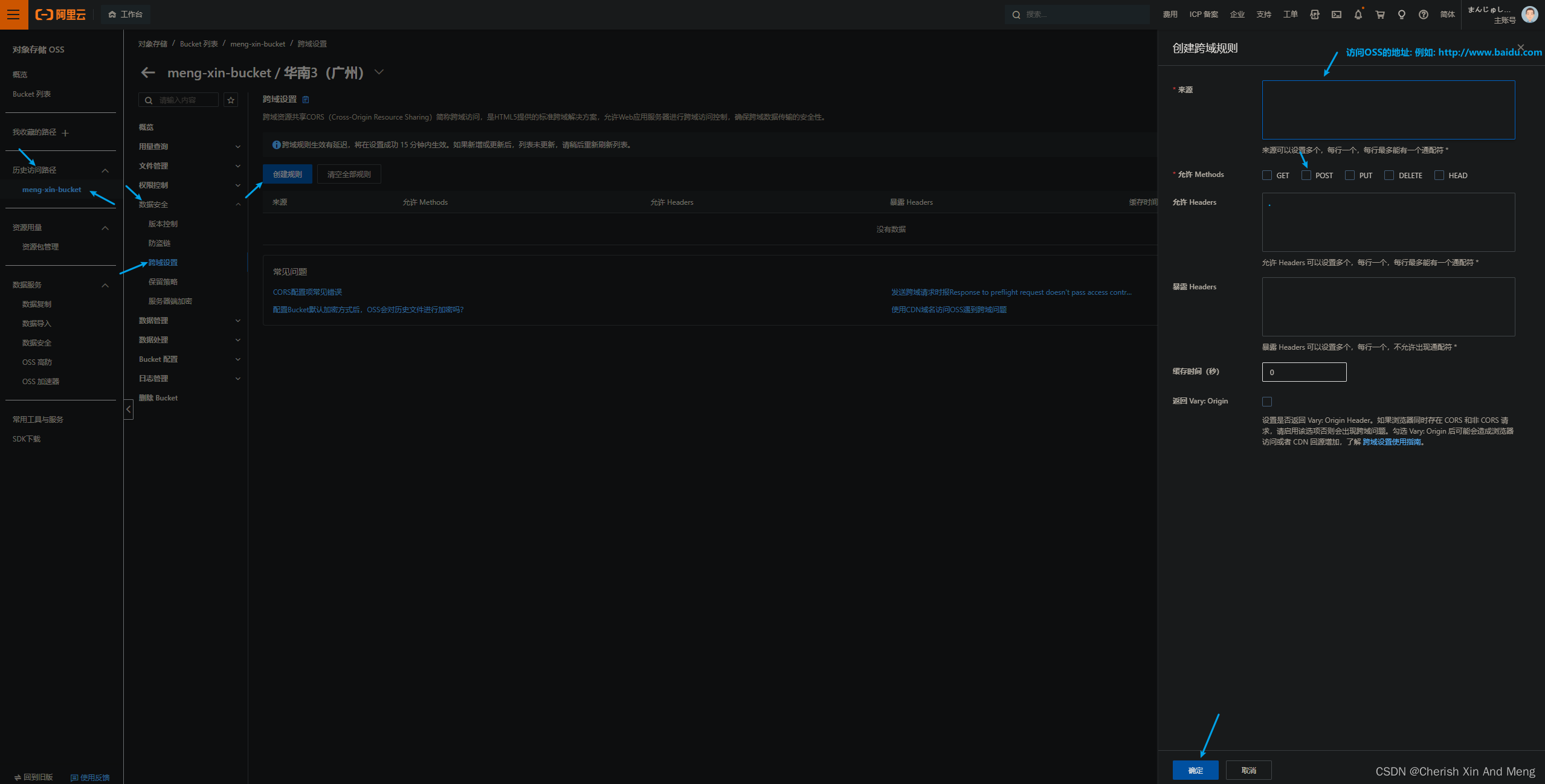The height and width of the screenshot is (784, 1545).
Task: Collapse 数据服务 section
Action: [105, 286]
